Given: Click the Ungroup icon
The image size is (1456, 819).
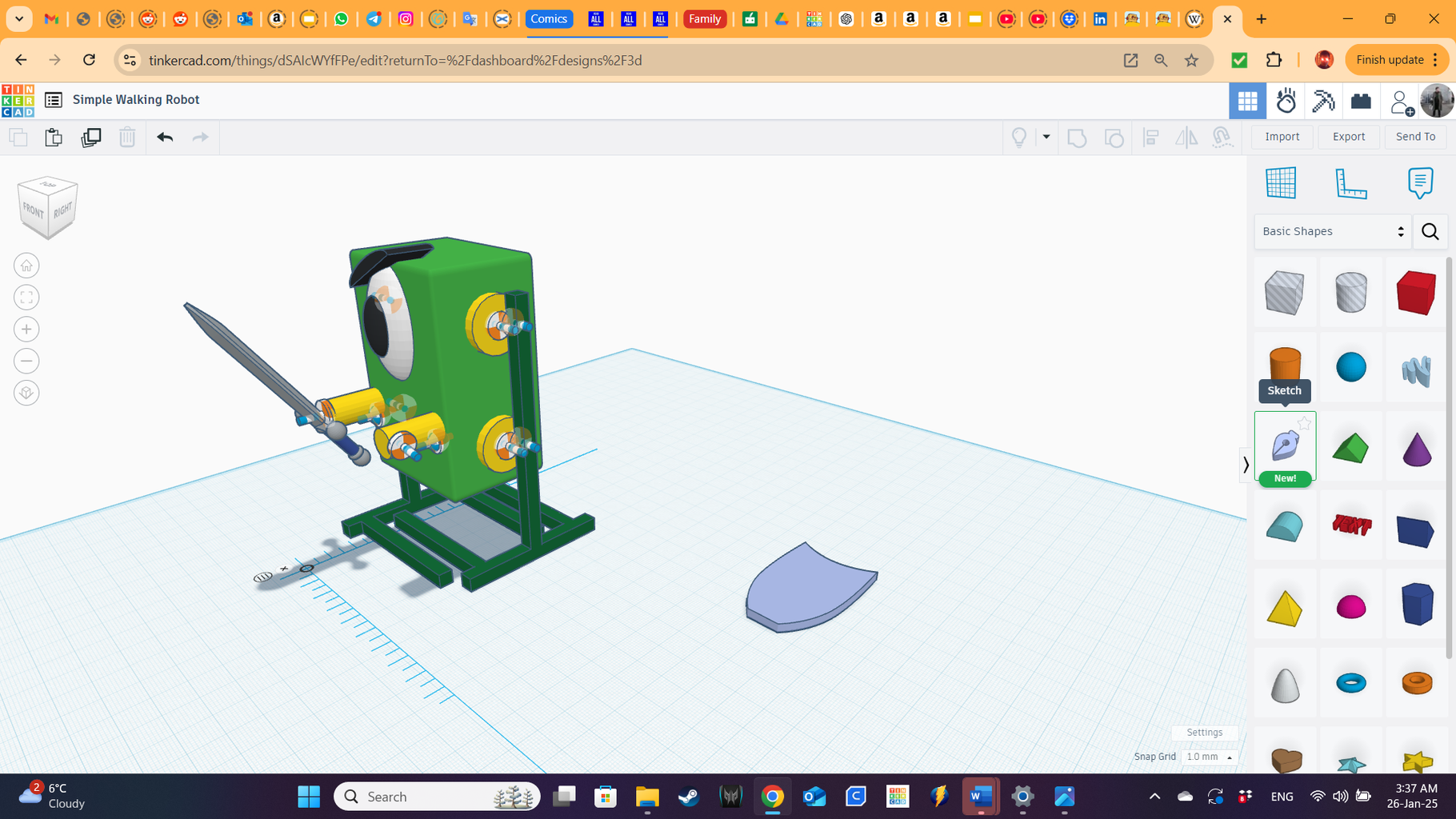Looking at the screenshot, I should click(1115, 137).
